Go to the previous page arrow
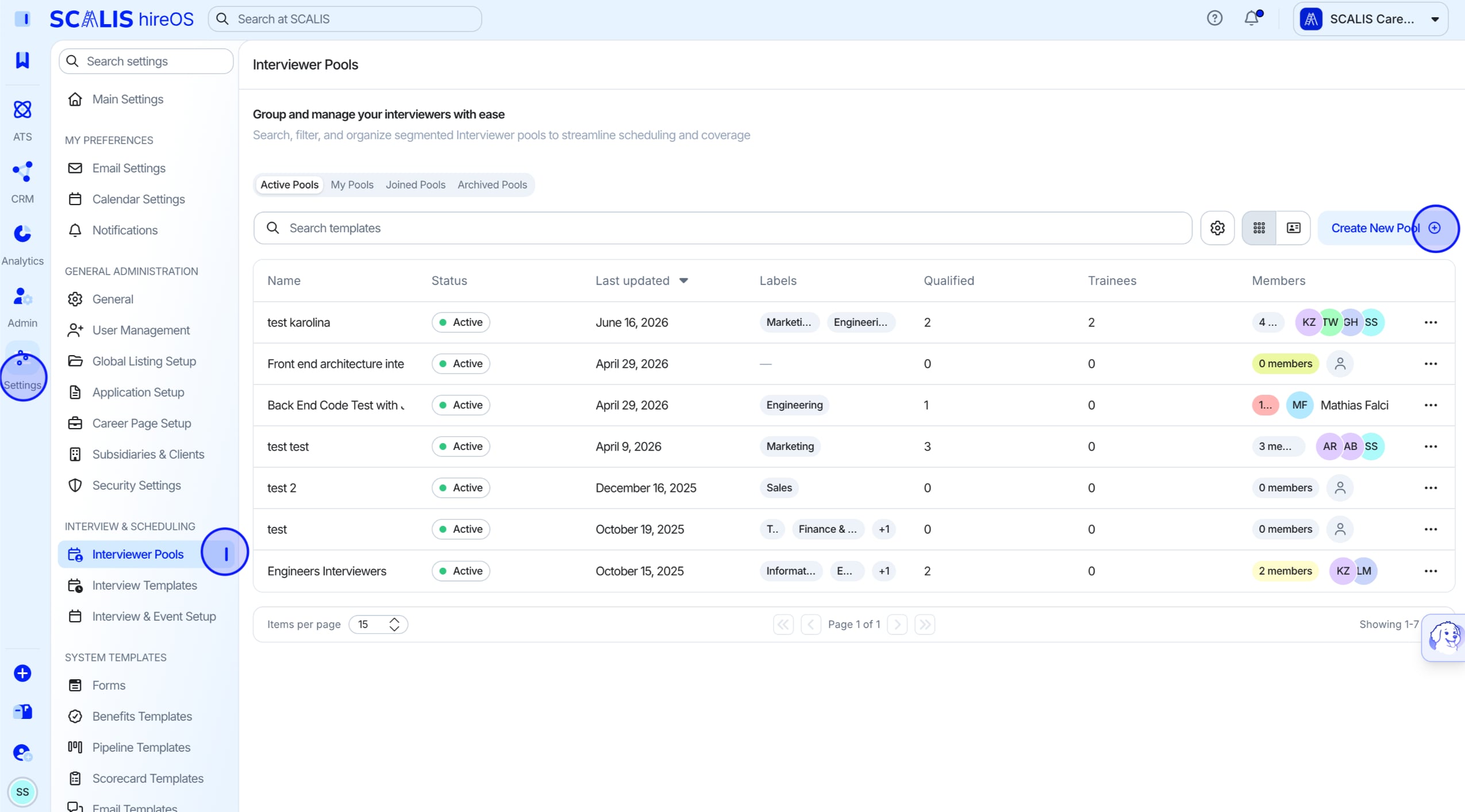 (x=811, y=625)
